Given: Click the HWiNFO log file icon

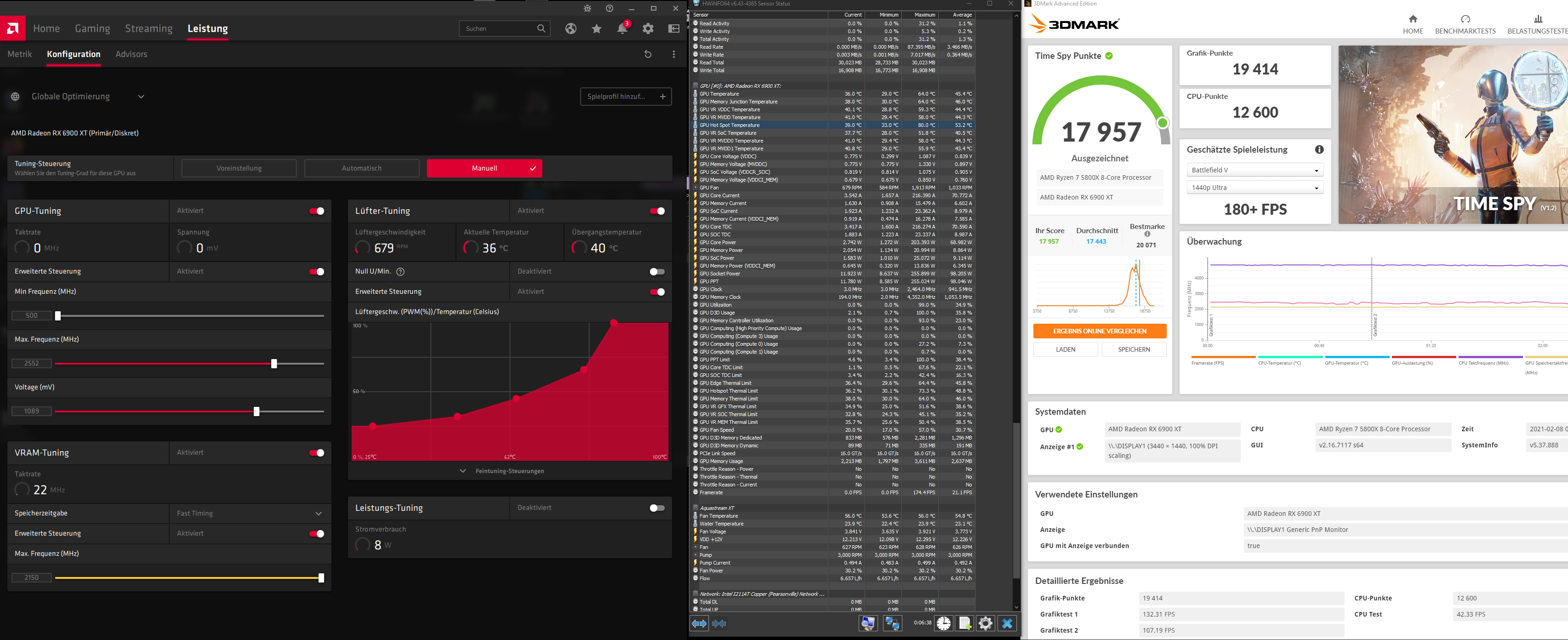Looking at the screenshot, I should [964, 623].
